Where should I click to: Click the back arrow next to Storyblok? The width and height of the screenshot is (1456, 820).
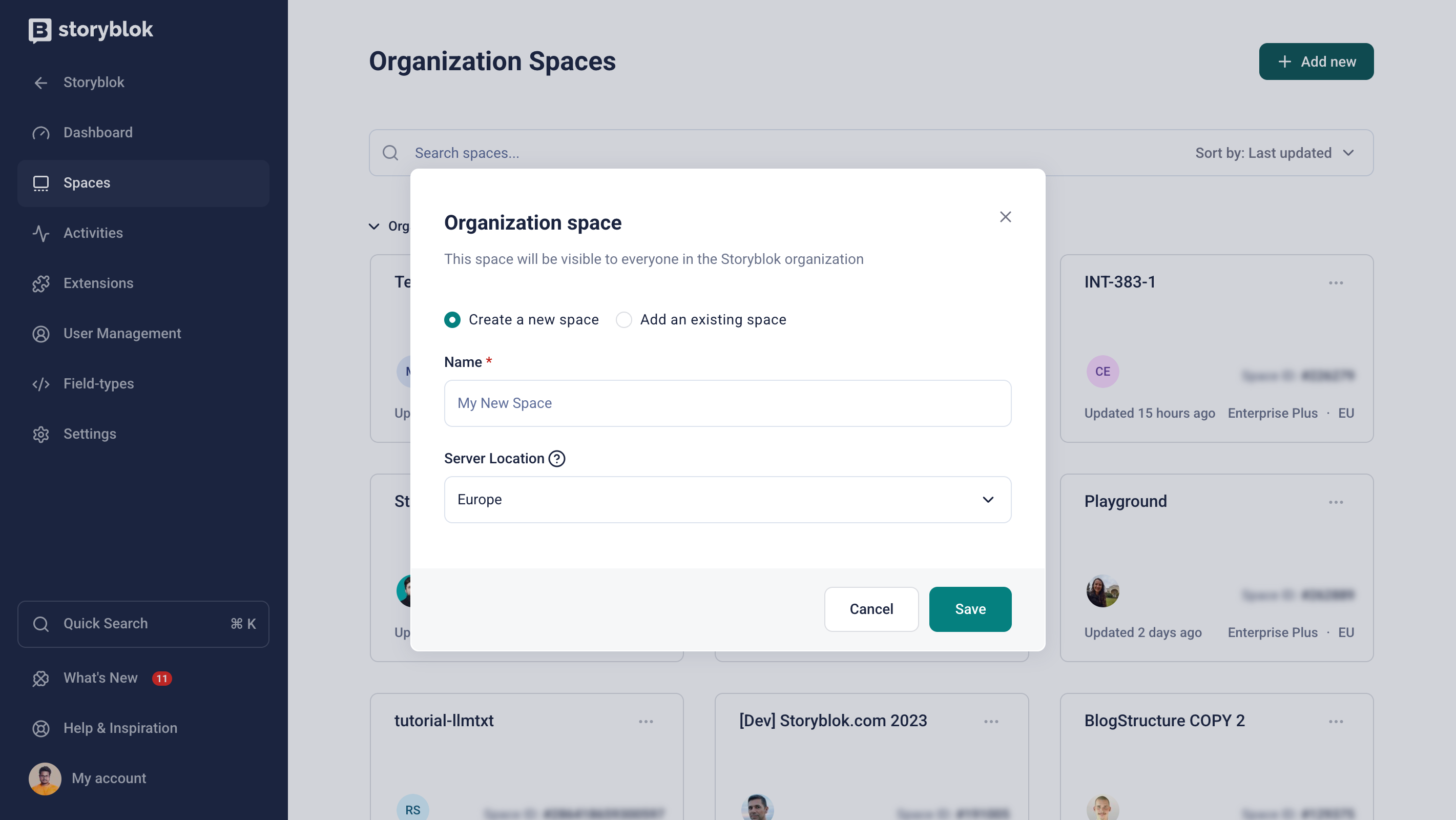[x=40, y=83]
